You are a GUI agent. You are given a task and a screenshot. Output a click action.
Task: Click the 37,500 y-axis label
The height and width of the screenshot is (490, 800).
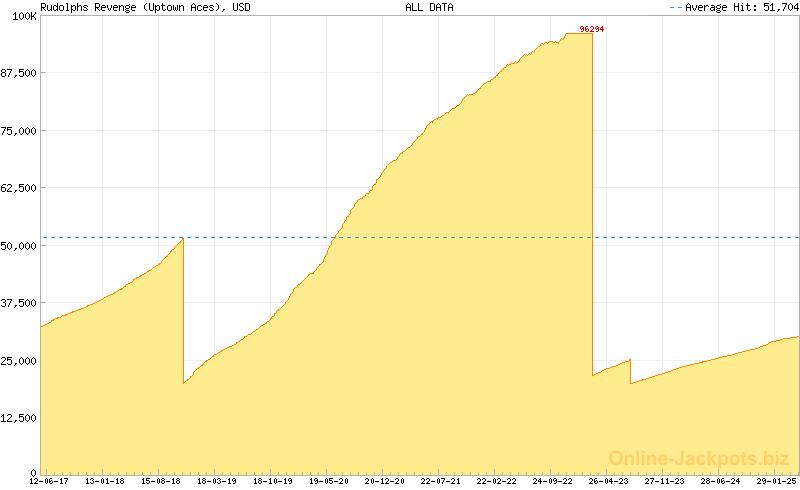[19, 303]
